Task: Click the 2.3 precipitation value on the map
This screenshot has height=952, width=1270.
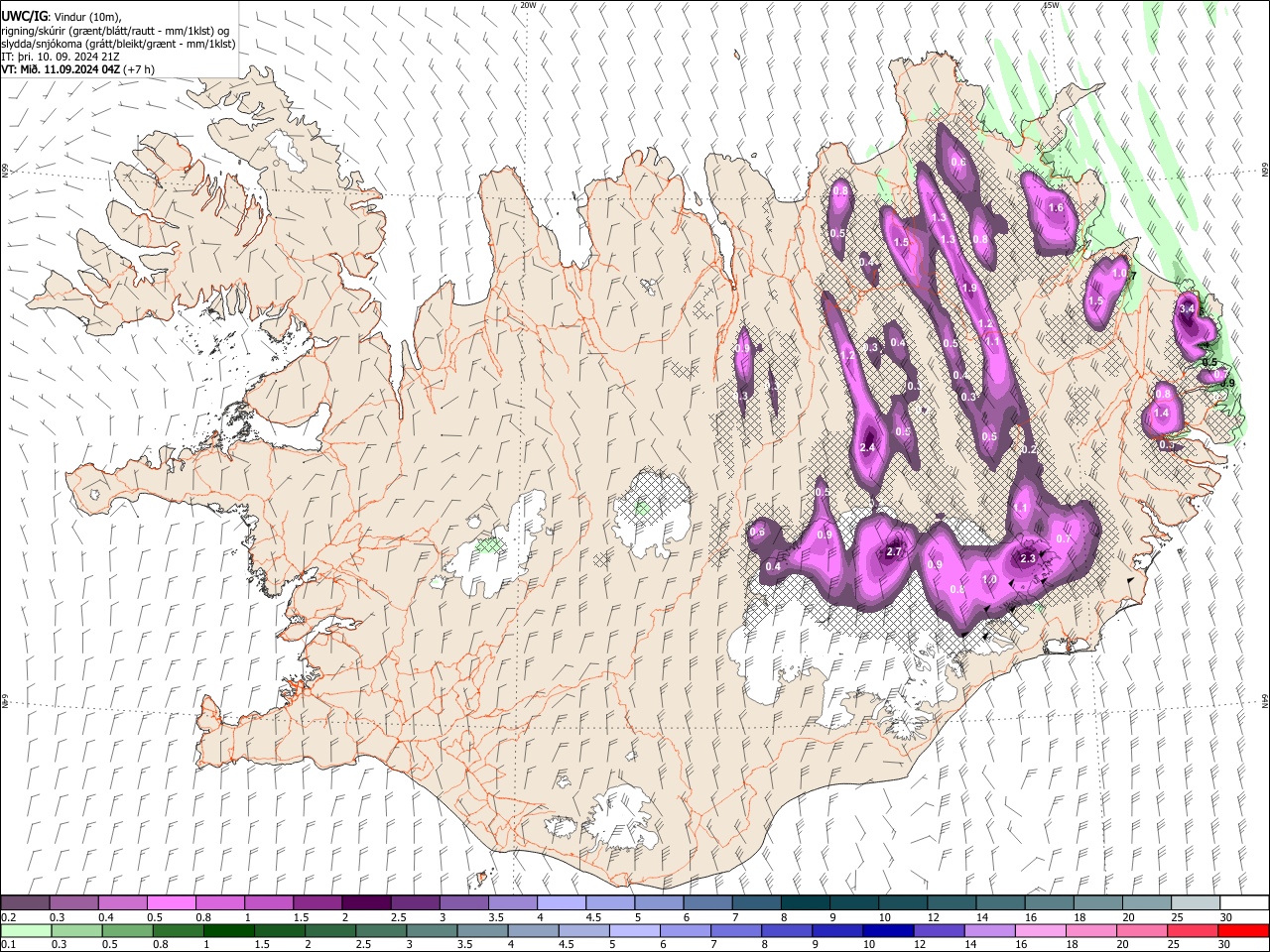Action: [x=1028, y=558]
